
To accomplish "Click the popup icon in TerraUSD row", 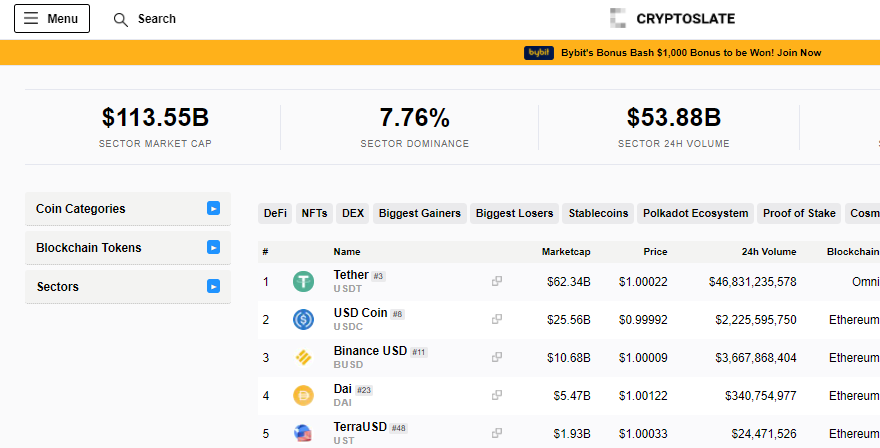I will pos(497,433).
